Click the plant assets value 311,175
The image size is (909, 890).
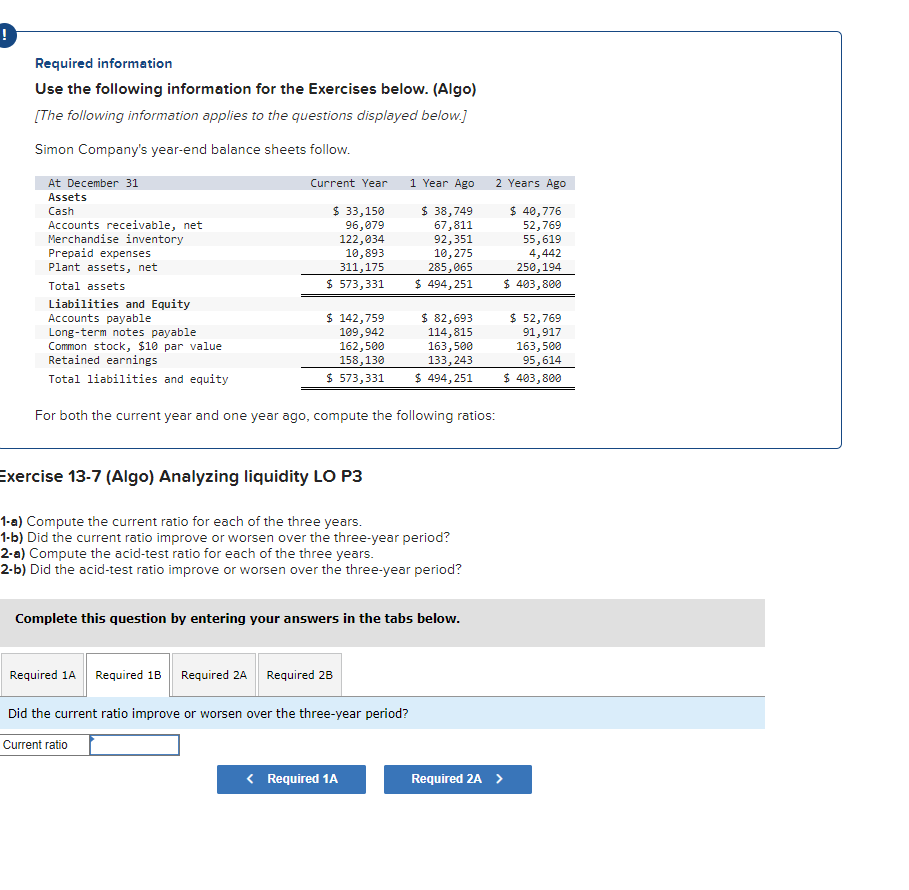[x=362, y=267]
